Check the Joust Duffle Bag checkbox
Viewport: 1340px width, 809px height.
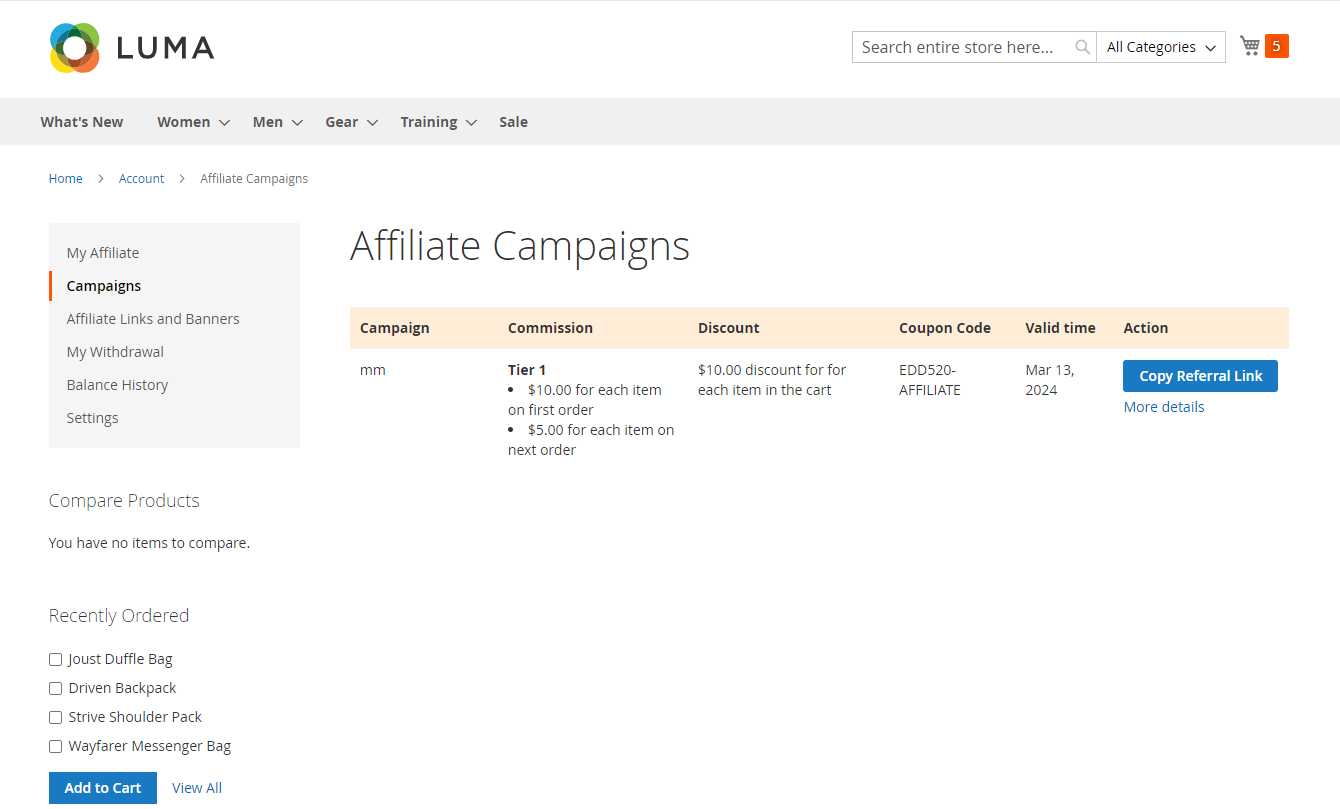(56, 659)
